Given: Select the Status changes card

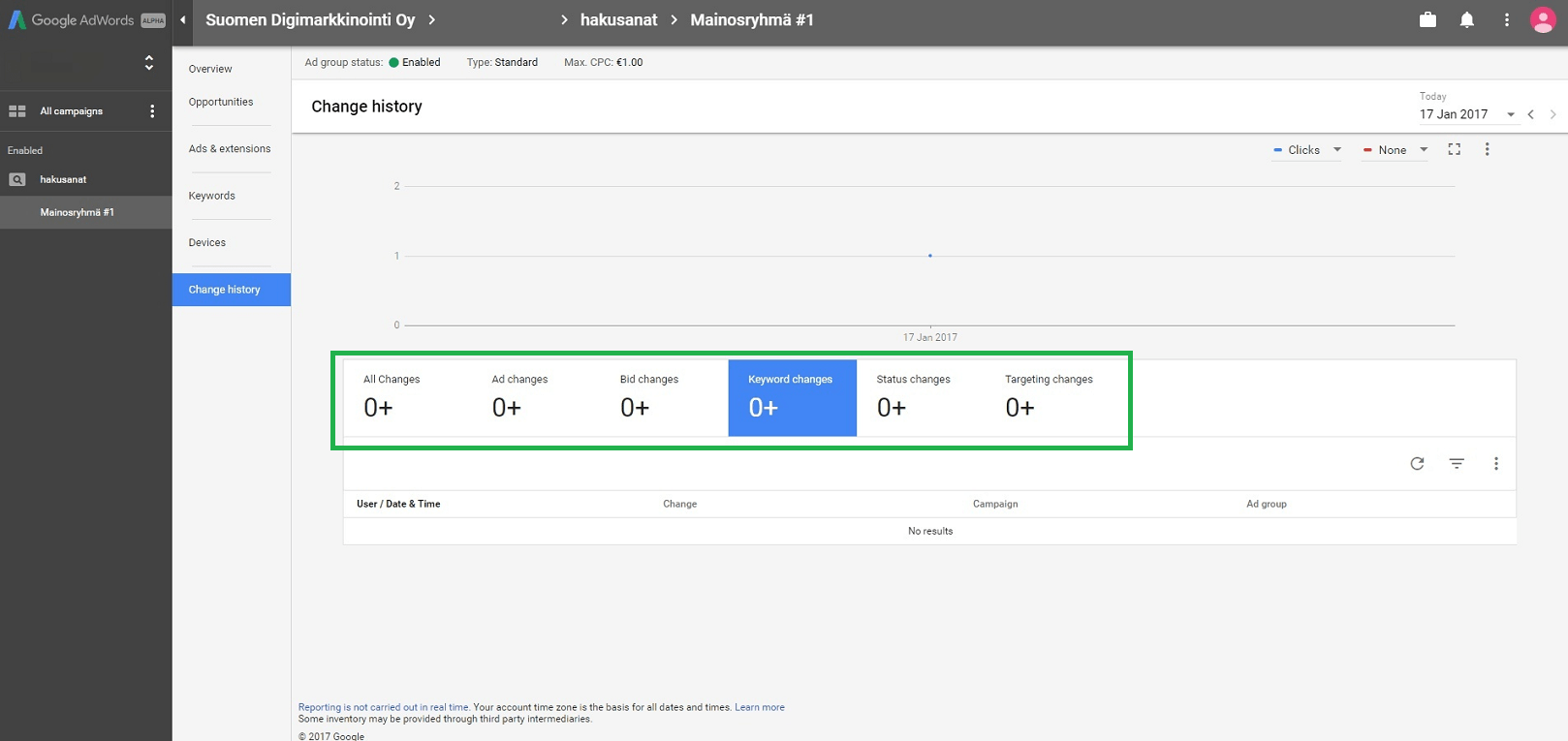Looking at the screenshot, I should [921, 398].
